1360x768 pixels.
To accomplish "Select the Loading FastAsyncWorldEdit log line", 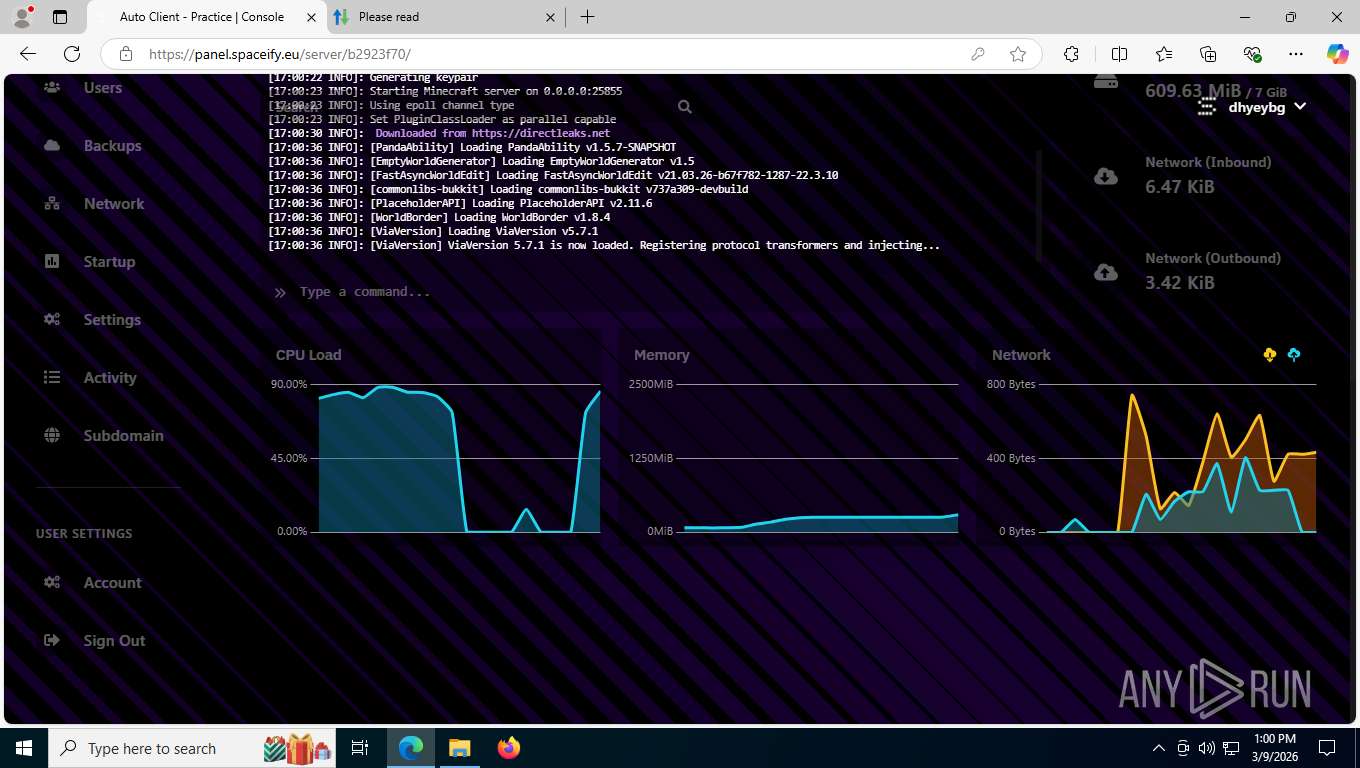I will [553, 175].
